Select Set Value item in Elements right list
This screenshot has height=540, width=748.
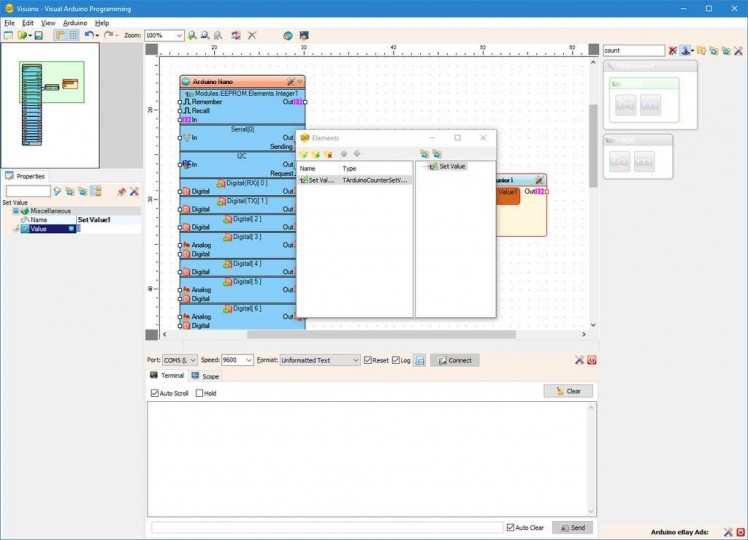tap(451, 166)
